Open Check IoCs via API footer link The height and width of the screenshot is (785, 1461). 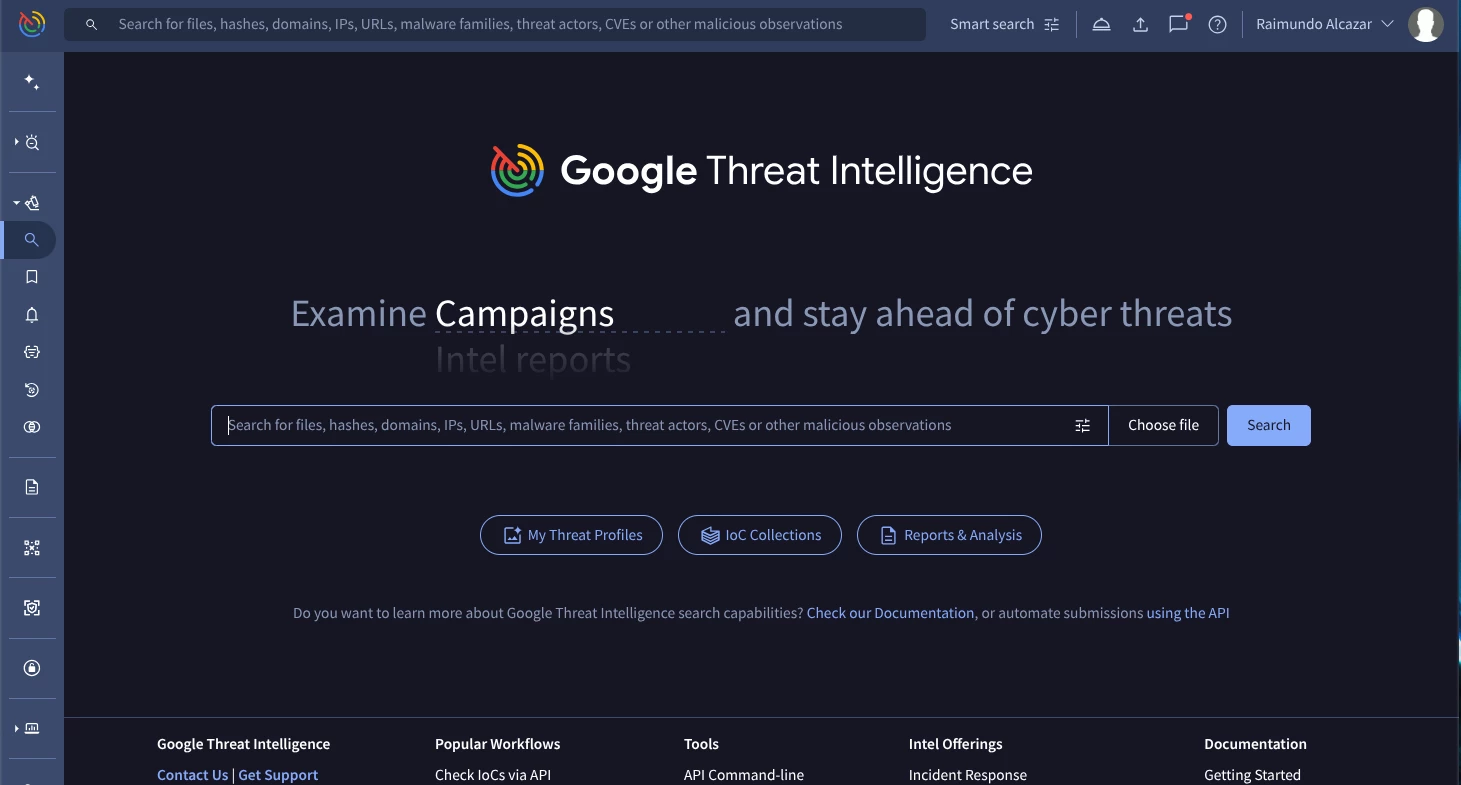pos(493,775)
